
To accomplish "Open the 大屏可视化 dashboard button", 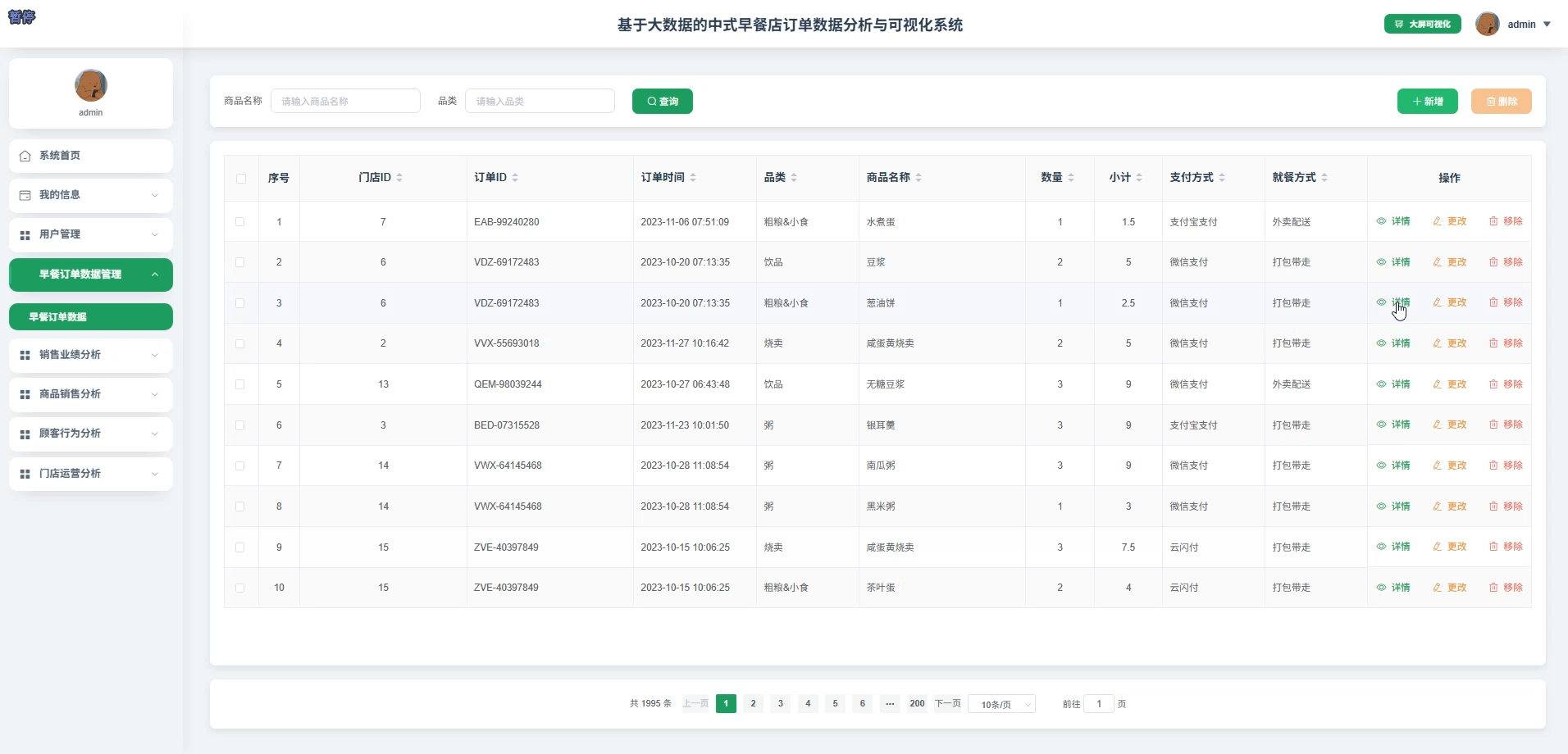I will point(1423,25).
